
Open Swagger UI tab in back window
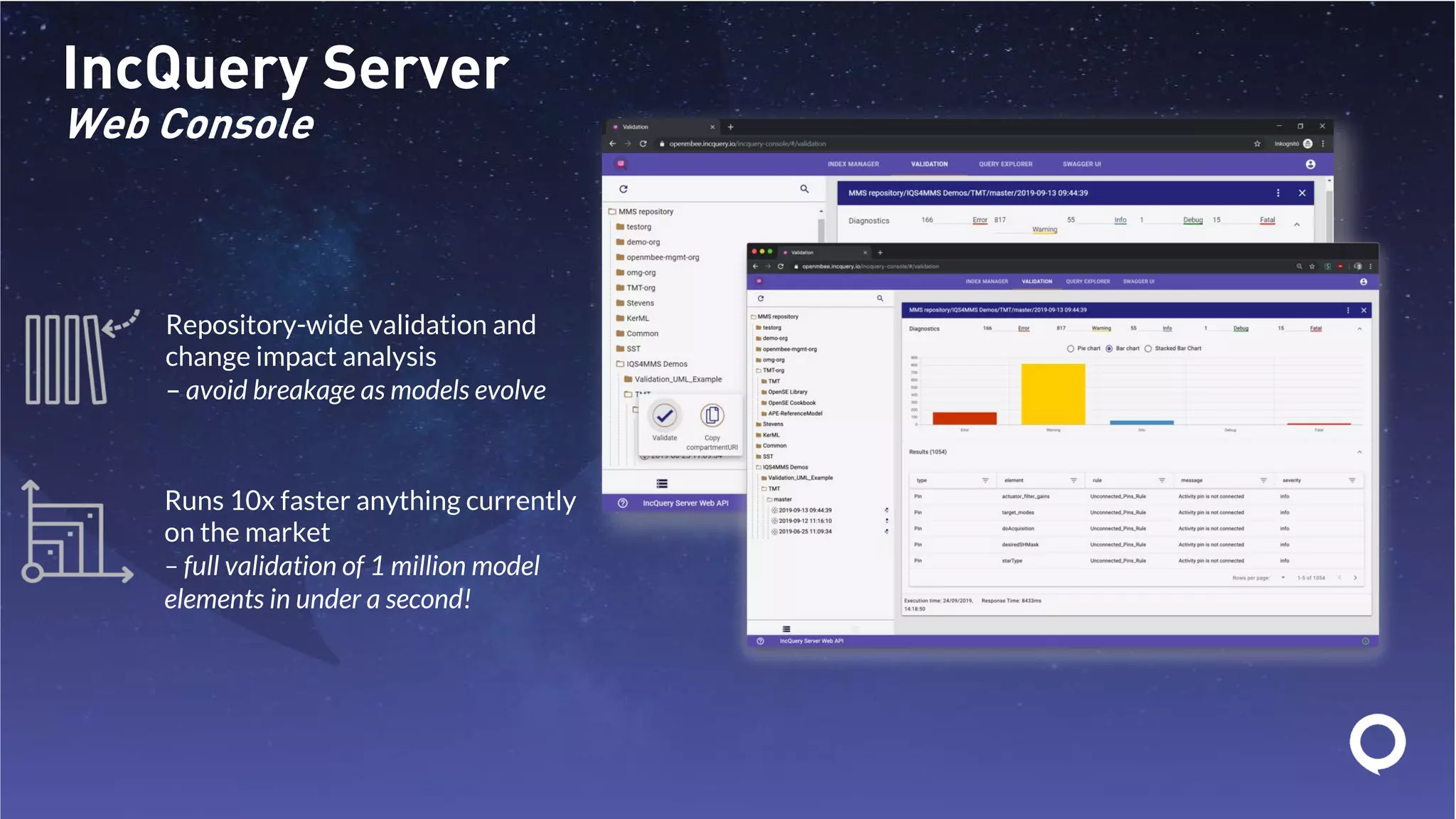coord(1081,164)
